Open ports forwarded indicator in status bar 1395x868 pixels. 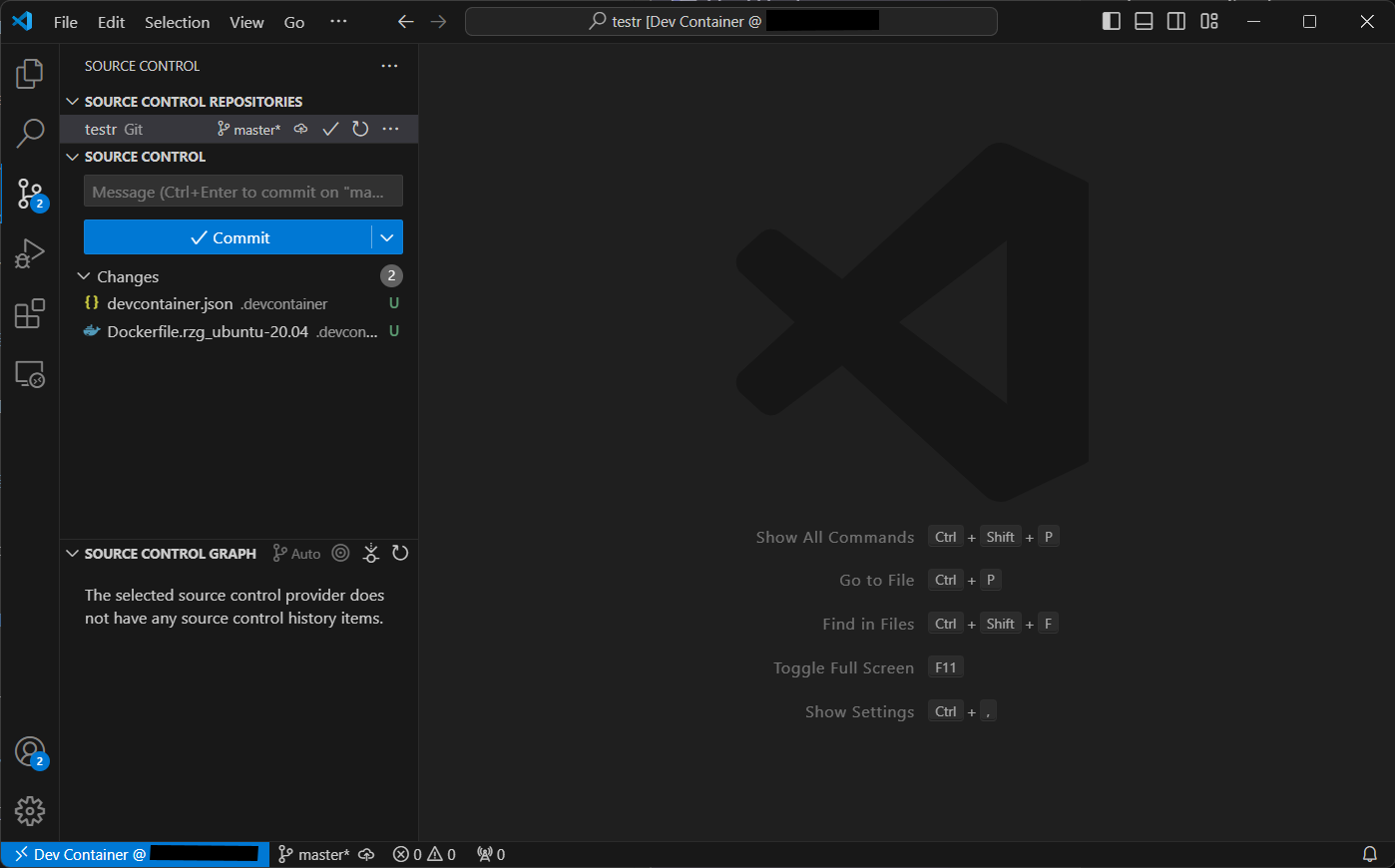pos(491,854)
